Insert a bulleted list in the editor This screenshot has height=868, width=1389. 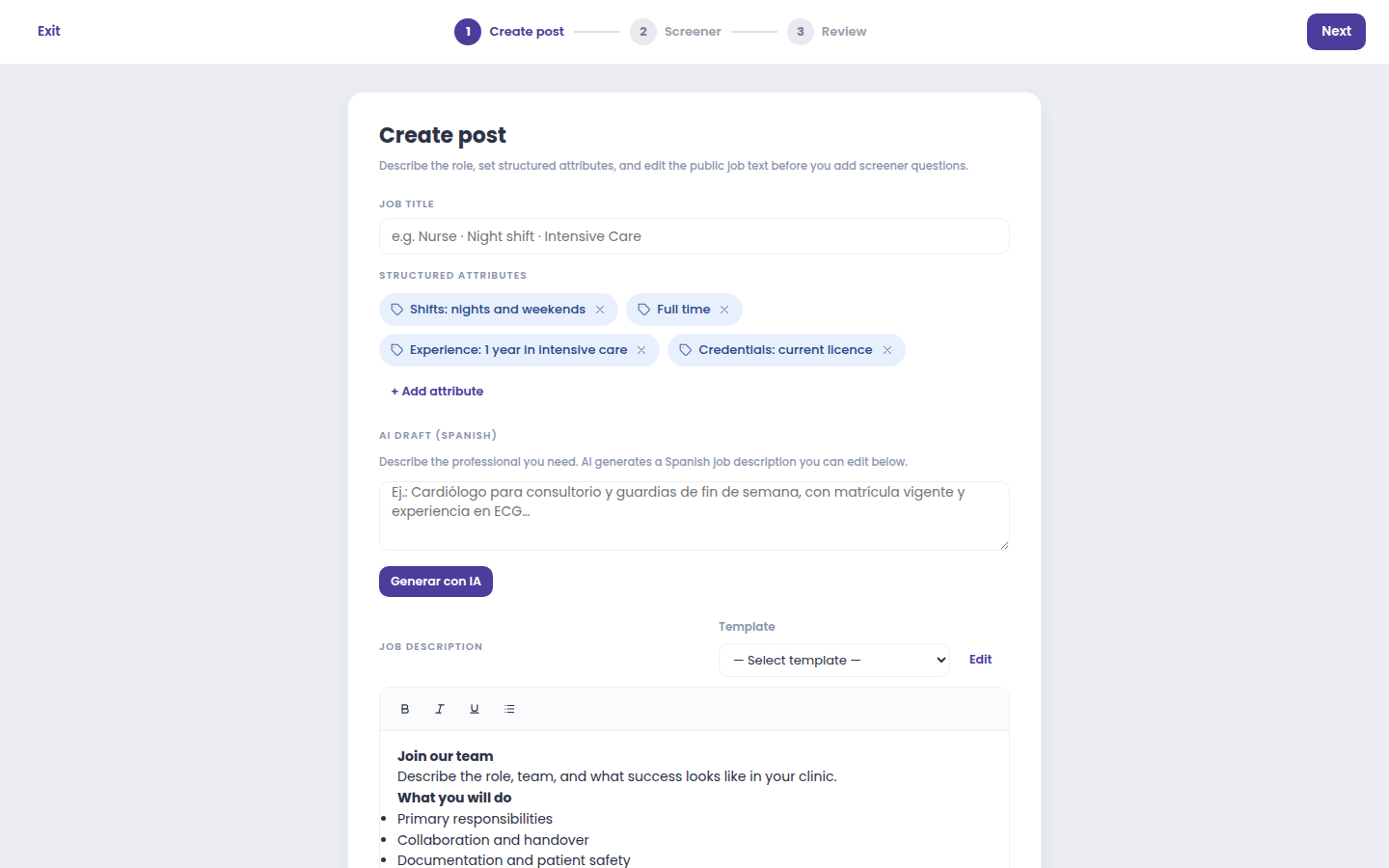pos(509,709)
